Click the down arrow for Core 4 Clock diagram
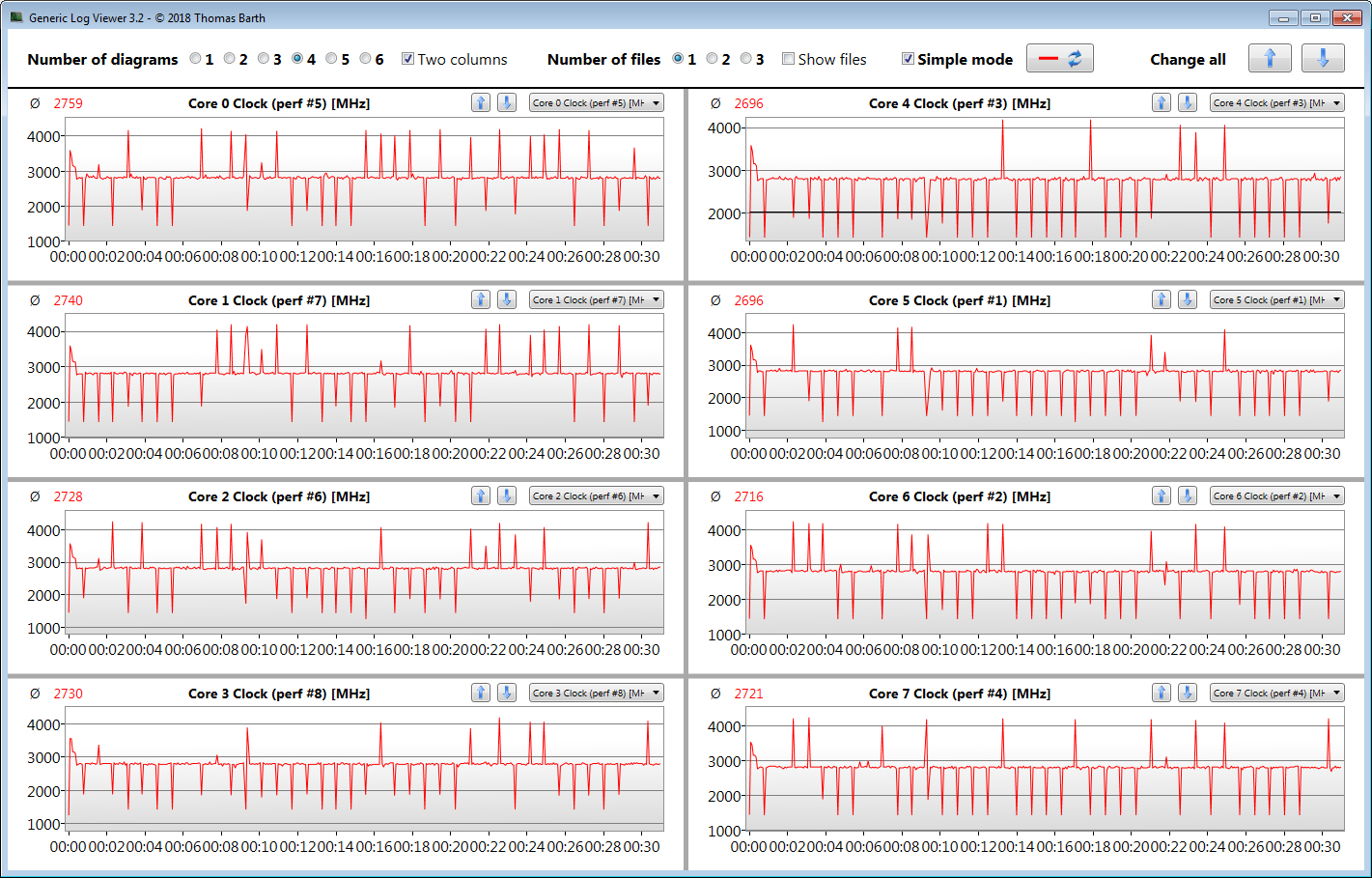Viewport: 1372px width, 878px height. tap(1187, 102)
